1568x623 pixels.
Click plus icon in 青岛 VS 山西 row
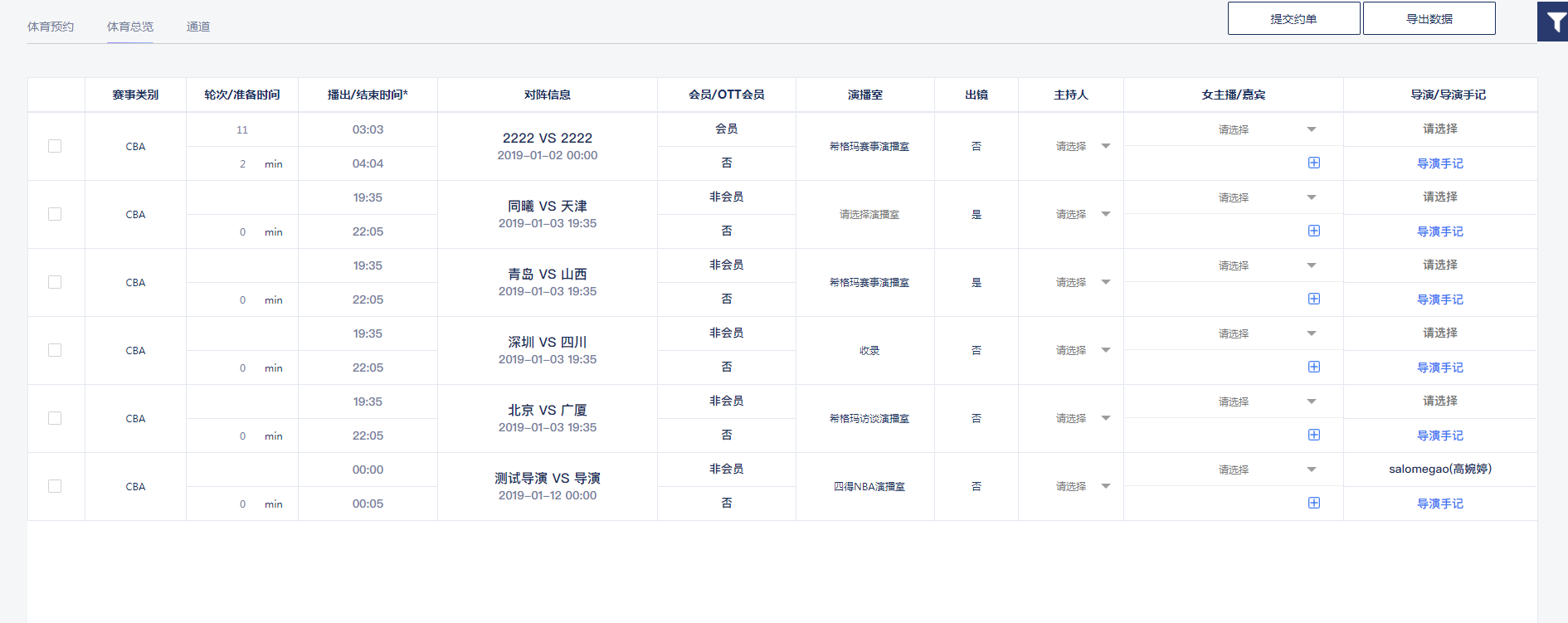click(x=1314, y=299)
